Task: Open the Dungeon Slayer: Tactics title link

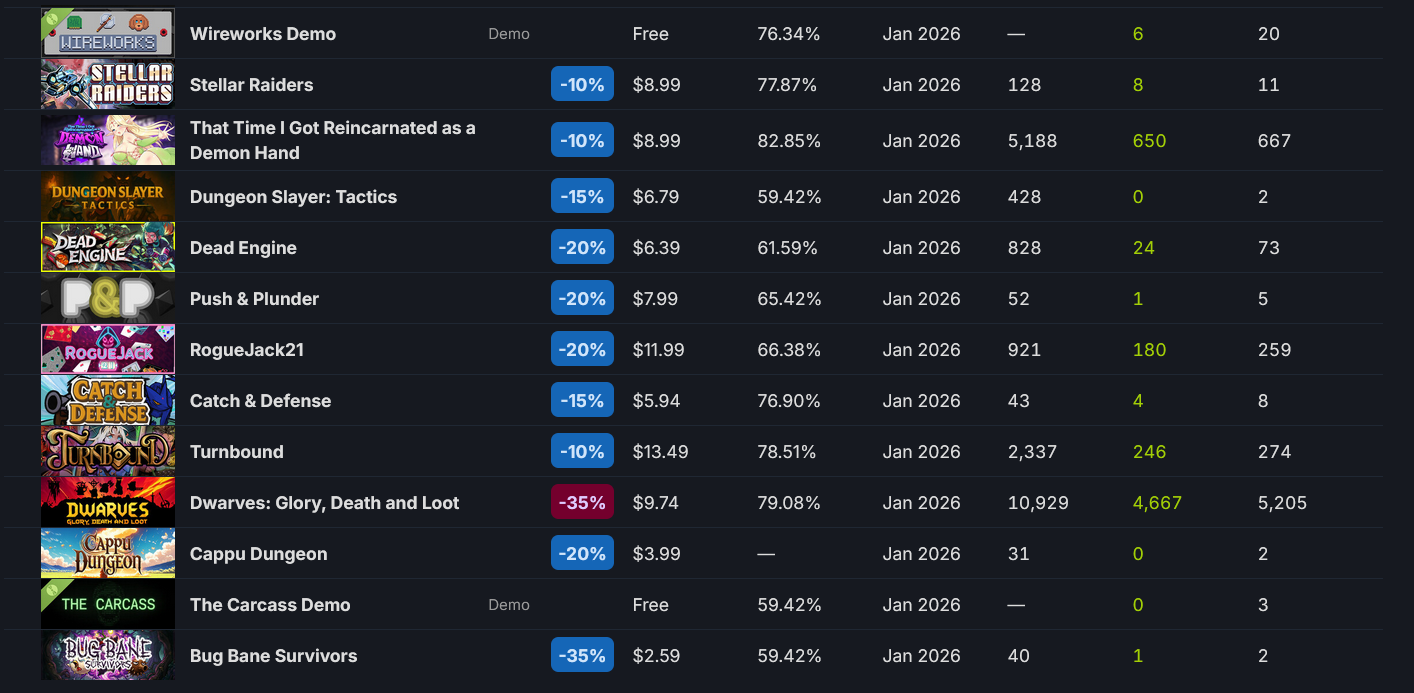Action: (293, 197)
